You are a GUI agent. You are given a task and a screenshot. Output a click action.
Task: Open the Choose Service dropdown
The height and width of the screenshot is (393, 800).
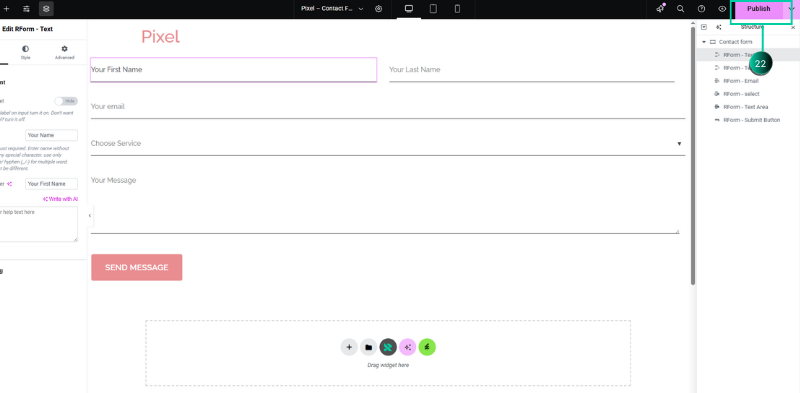[x=388, y=143]
